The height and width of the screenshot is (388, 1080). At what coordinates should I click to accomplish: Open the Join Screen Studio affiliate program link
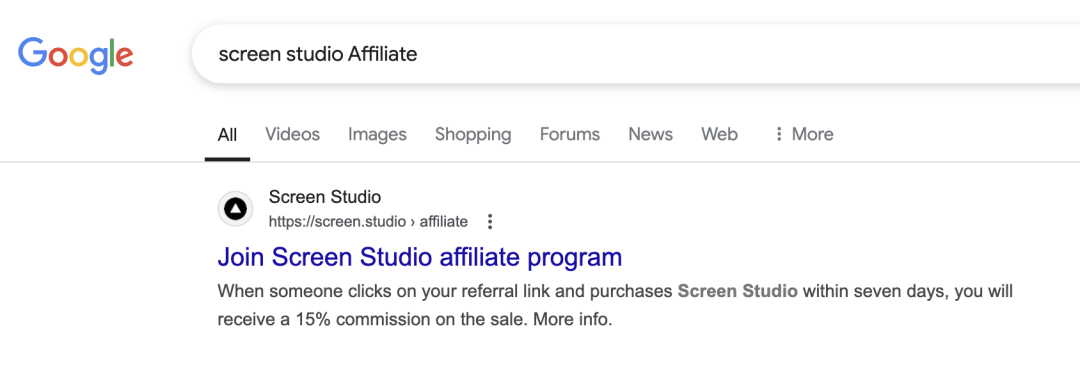tap(419, 257)
